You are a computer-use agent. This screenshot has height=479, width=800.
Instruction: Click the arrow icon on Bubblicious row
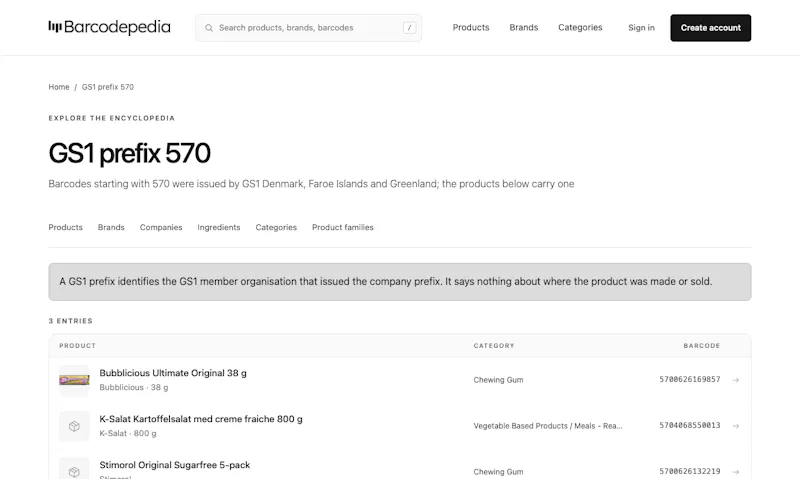click(x=736, y=380)
